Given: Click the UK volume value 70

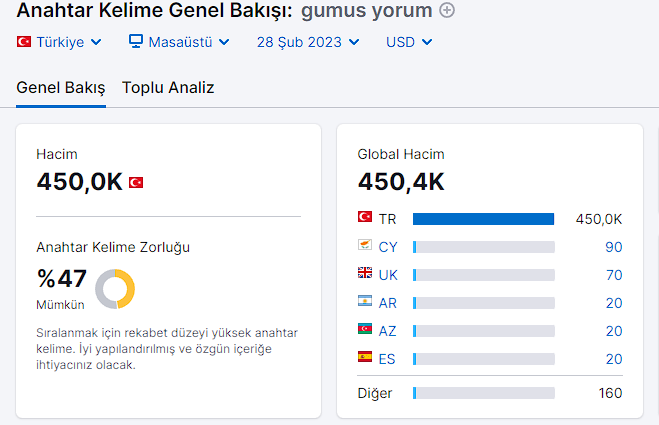Looking at the screenshot, I should tap(614, 275).
